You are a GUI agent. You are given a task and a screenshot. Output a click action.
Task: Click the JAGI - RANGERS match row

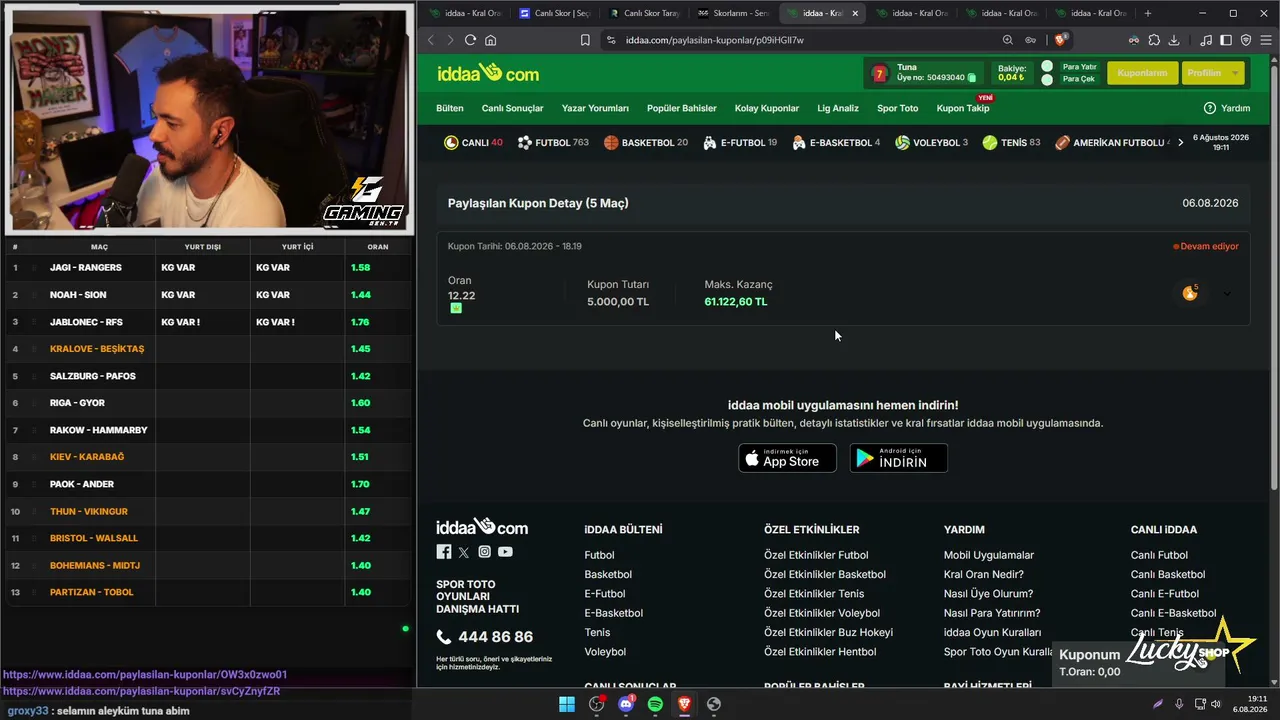(208, 267)
